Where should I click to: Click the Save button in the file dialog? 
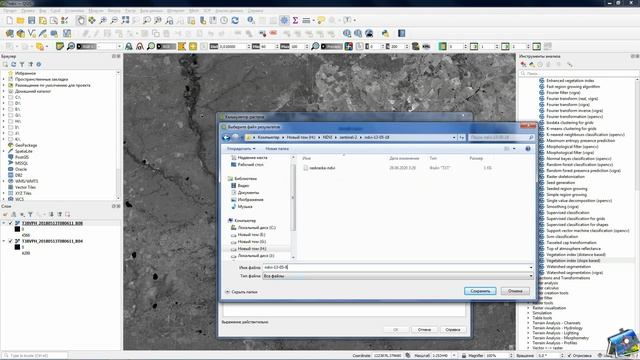point(480,291)
